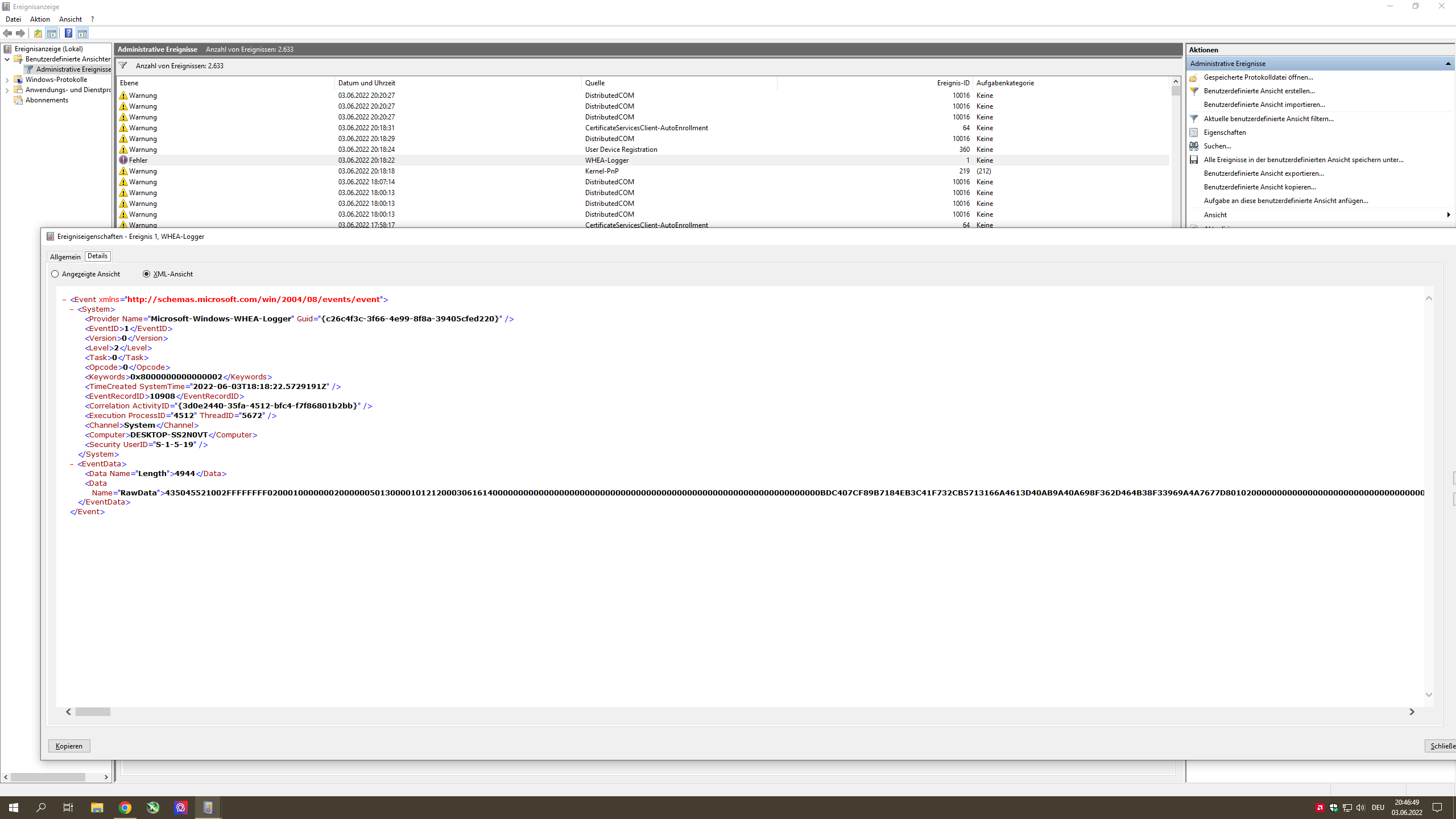Click 'Benutzerdefinierte Ansicht erstellen...' link
1456x819 pixels.
click(1259, 91)
